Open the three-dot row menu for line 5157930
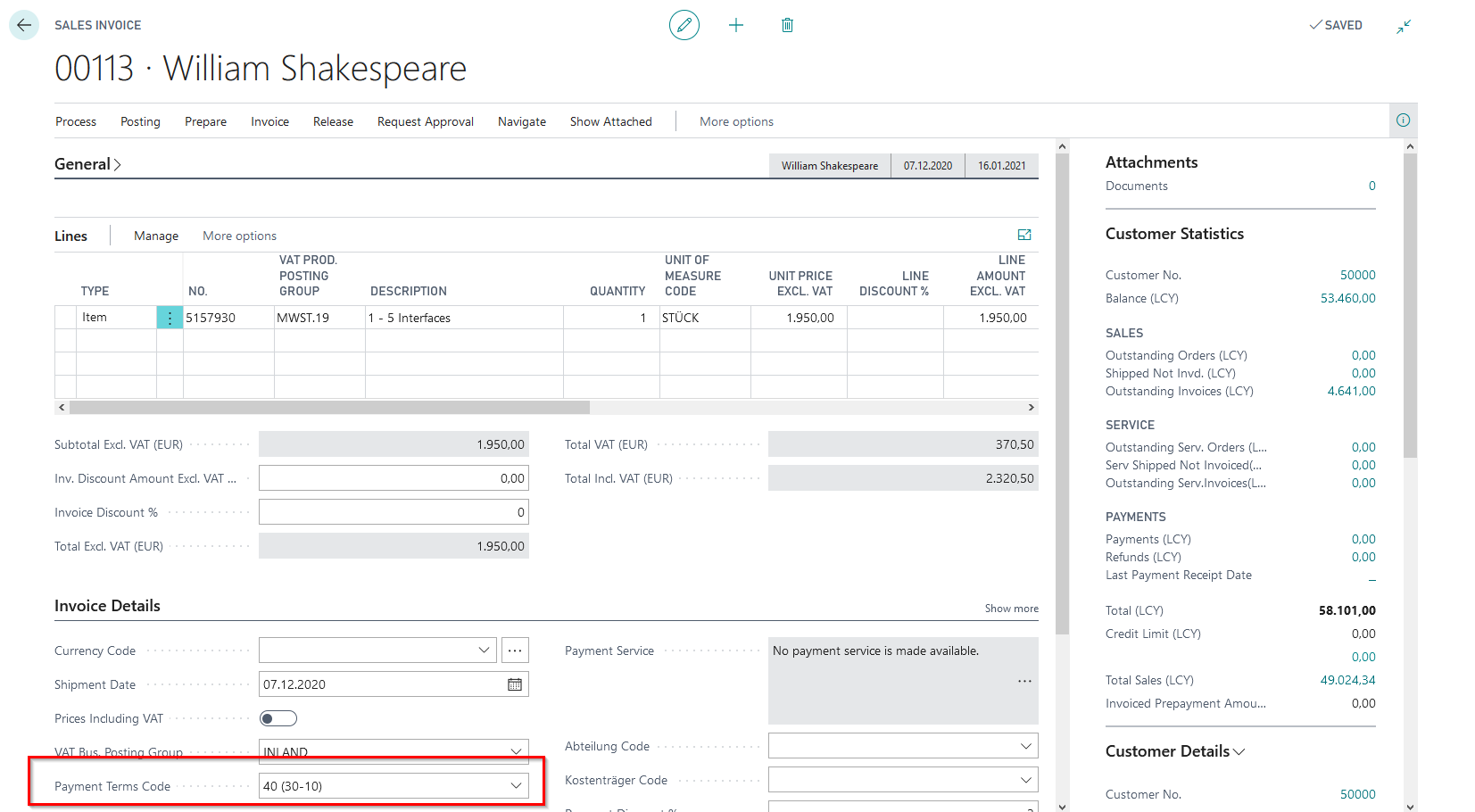 (170, 318)
